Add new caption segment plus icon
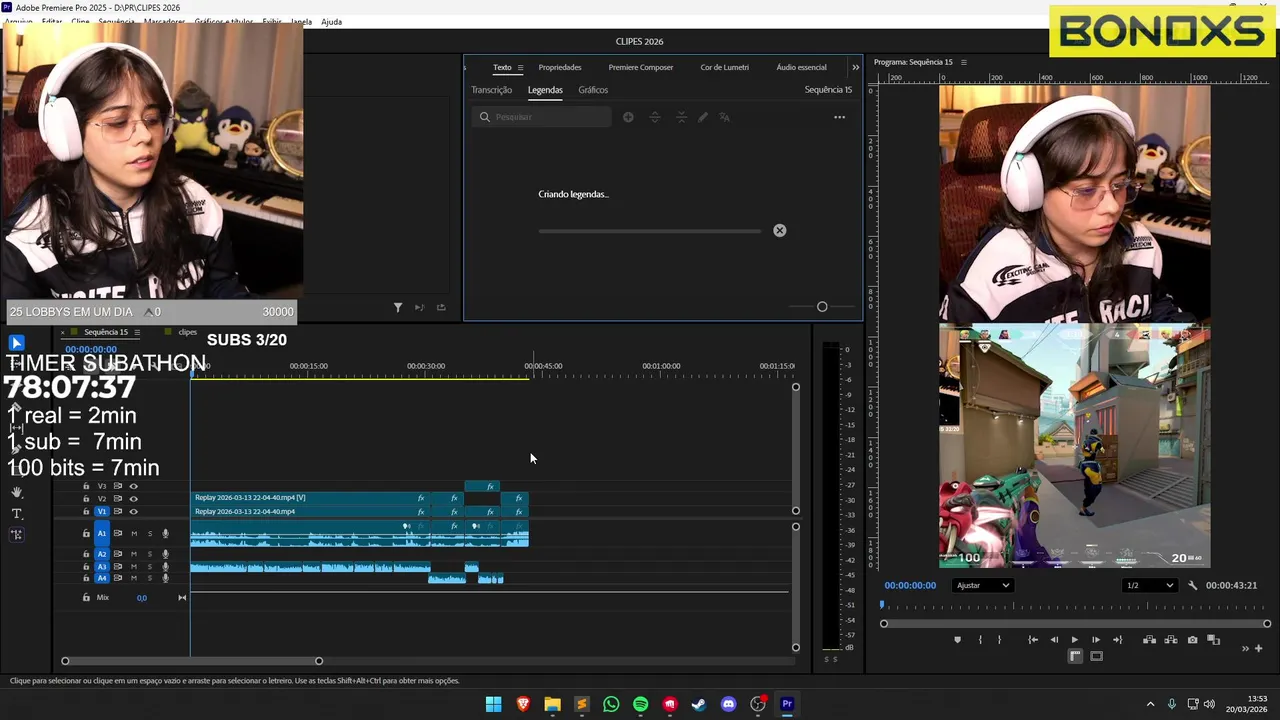This screenshot has width=1280, height=720. [628, 117]
